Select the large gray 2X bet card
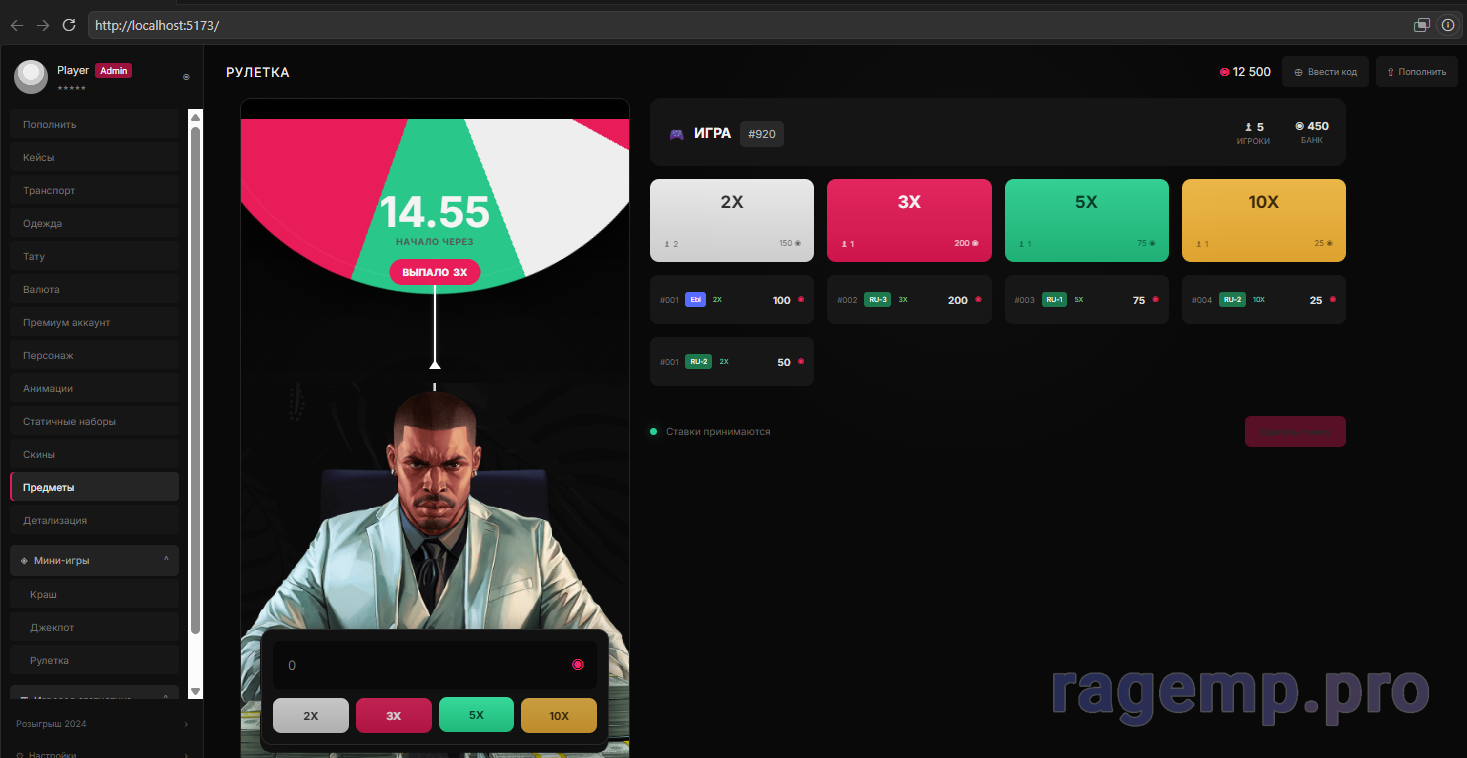The image size is (1467, 758). click(732, 220)
